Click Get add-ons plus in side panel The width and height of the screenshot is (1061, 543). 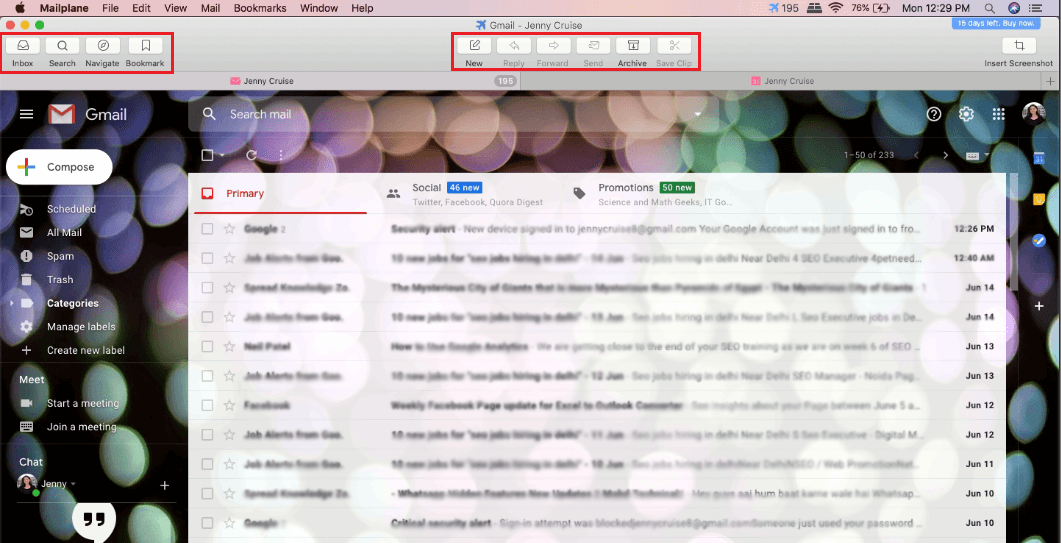pyautogui.click(x=1039, y=307)
